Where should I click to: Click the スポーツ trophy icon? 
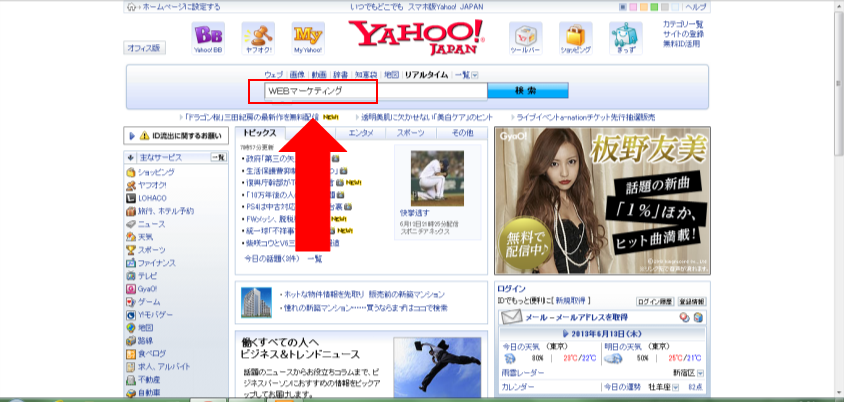130,250
